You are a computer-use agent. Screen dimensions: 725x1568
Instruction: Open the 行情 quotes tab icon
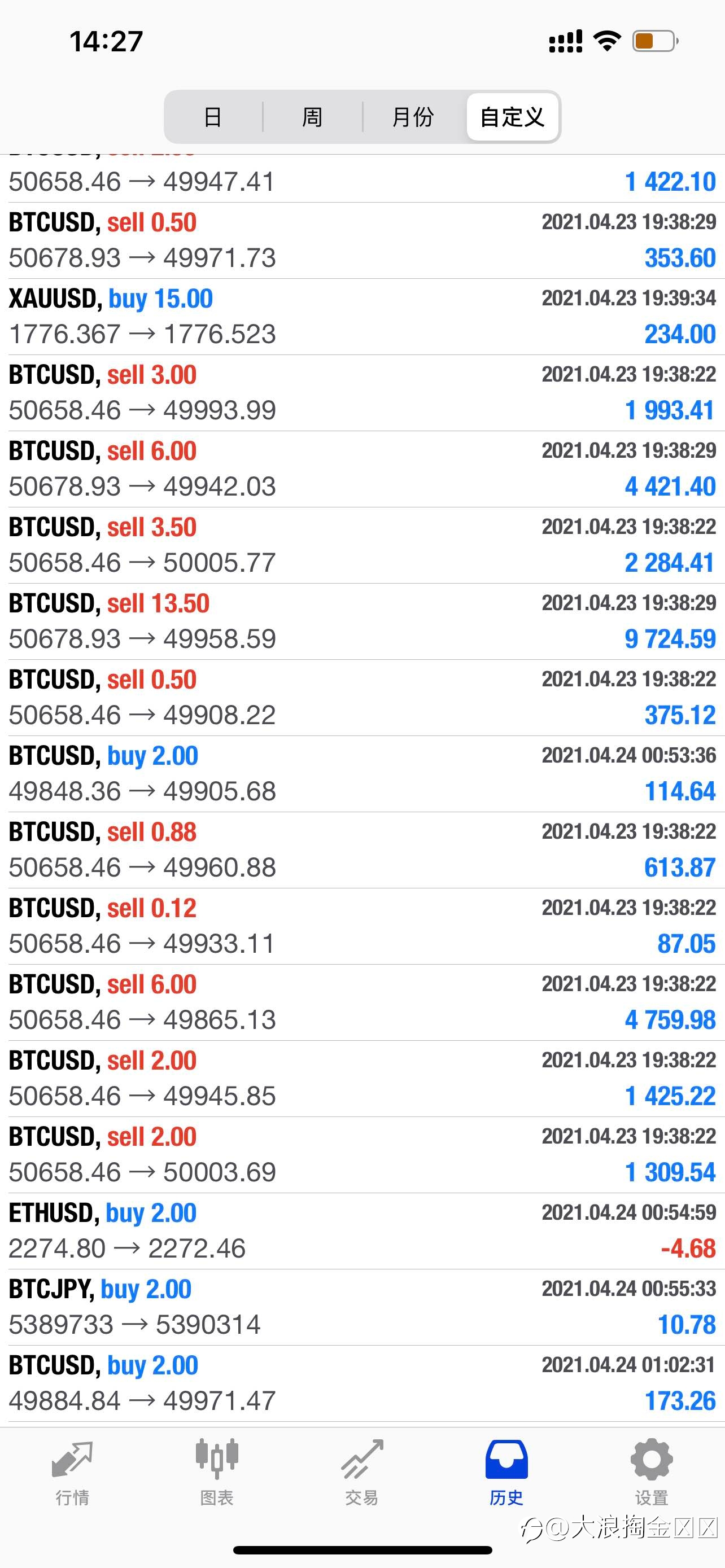tap(72, 1460)
